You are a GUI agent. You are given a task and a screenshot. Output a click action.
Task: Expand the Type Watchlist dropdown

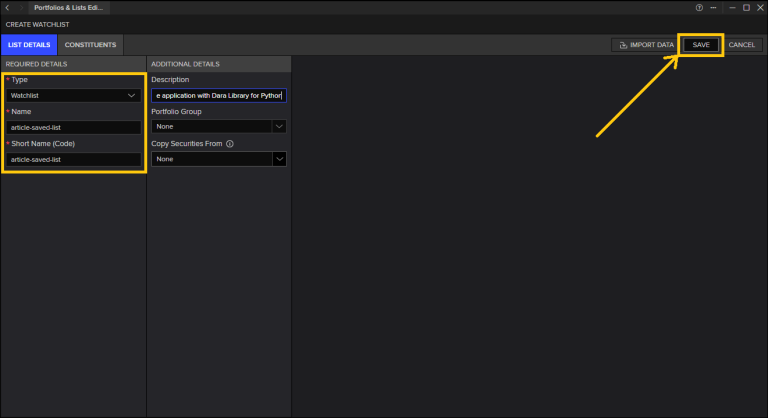(73, 96)
